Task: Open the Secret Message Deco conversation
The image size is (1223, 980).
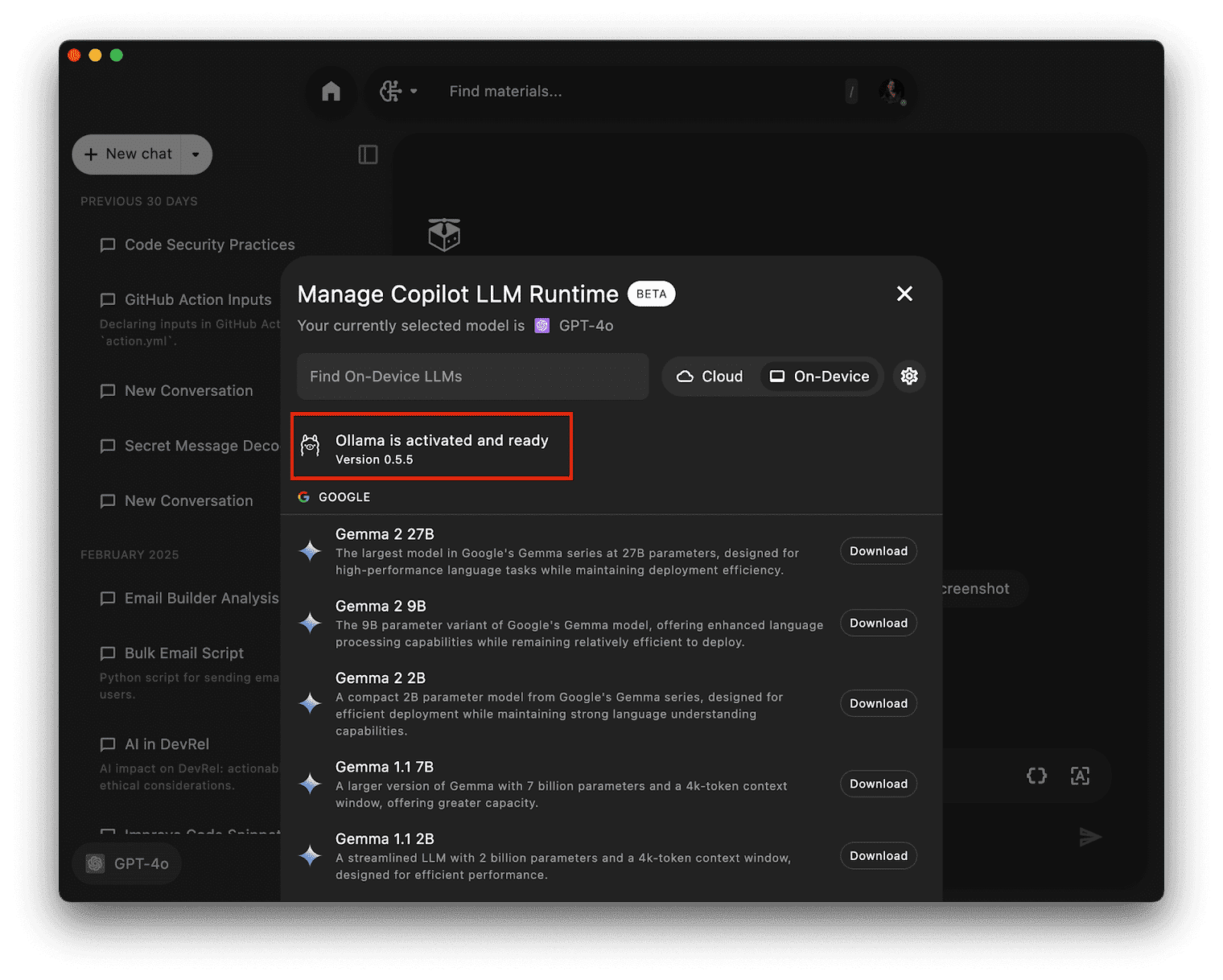Action: (x=189, y=446)
